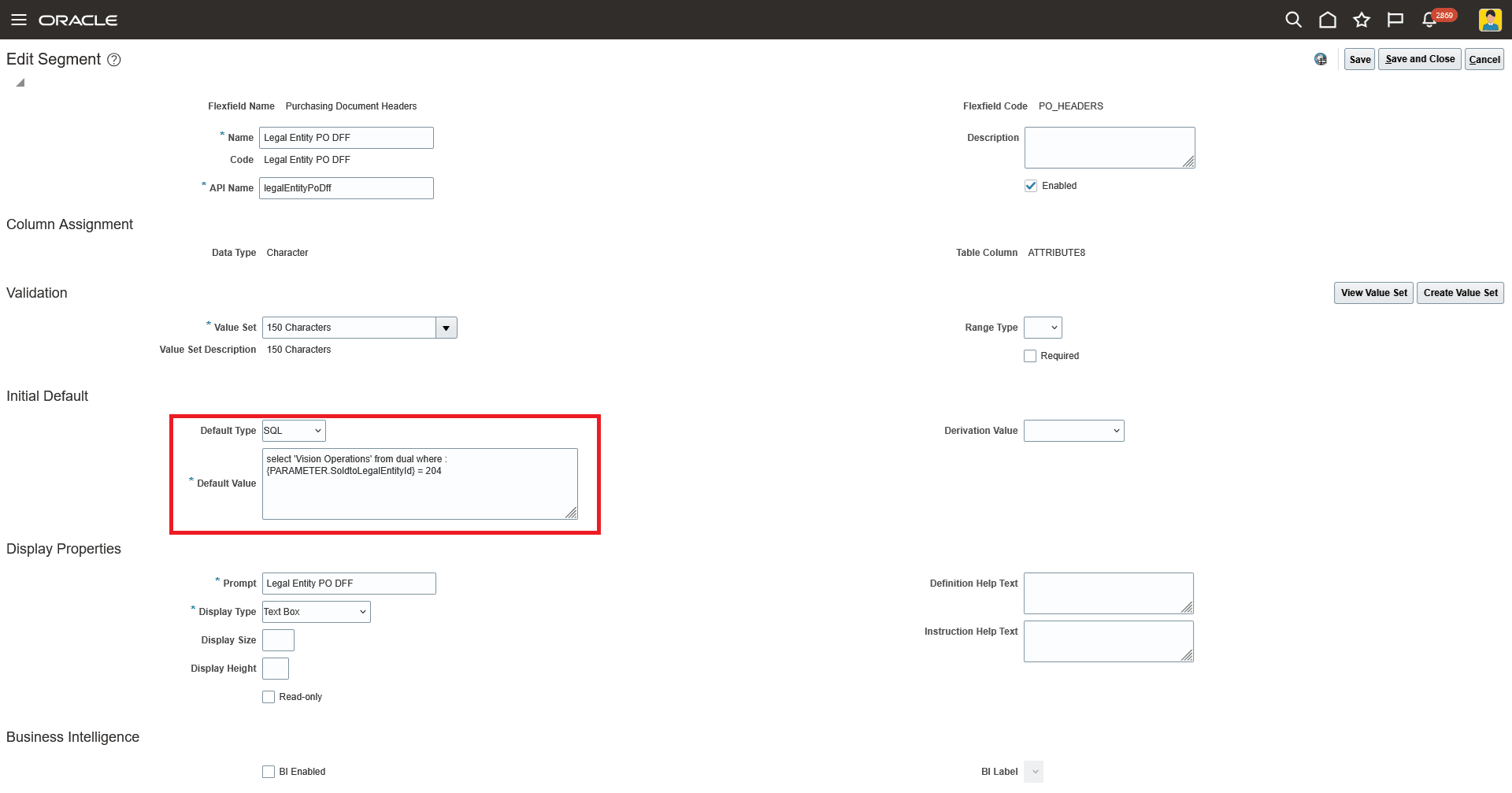1512x793 pixels.
Task: Click the Prompt input field
Action: (x=349, y=584)
